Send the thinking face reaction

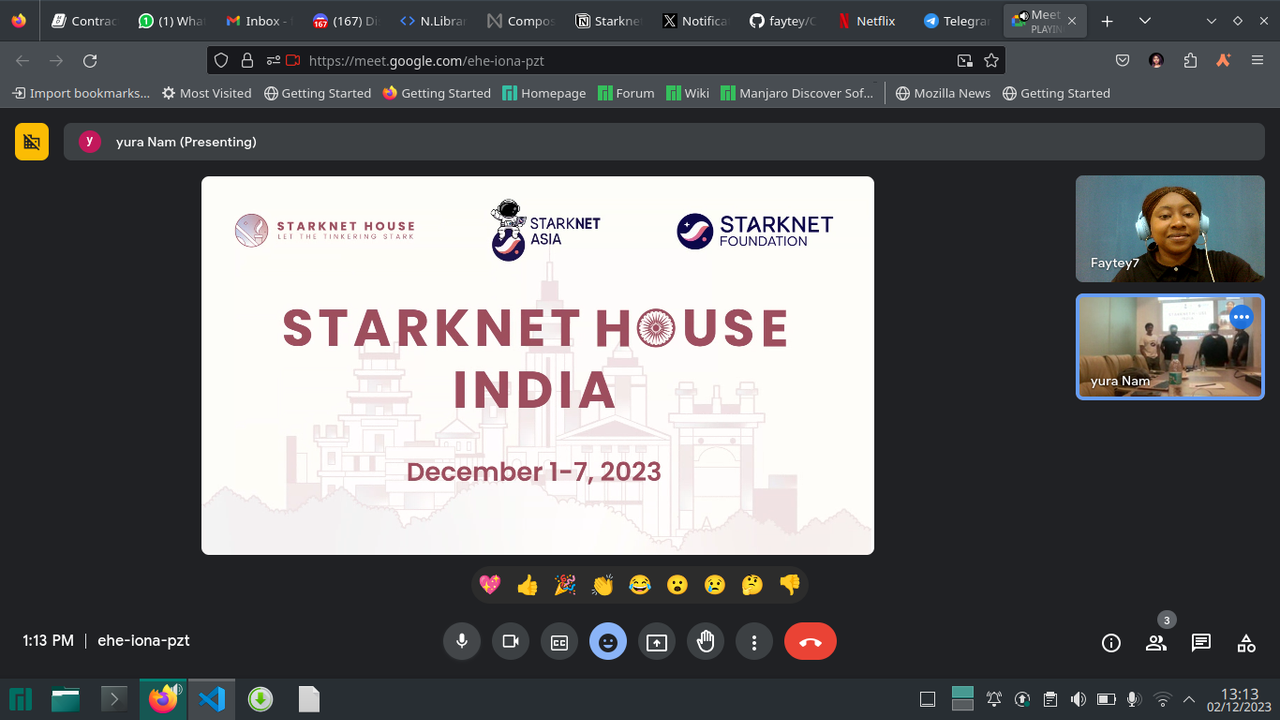pos(753,585)
